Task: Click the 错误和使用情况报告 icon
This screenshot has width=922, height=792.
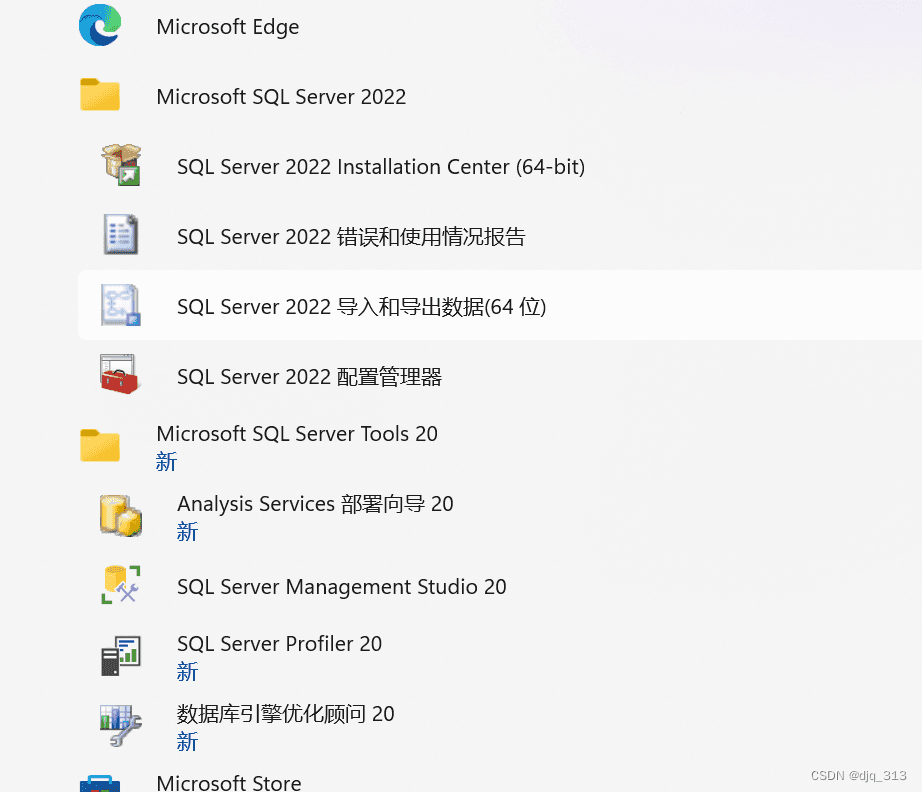Action: (x=121, y=235)
